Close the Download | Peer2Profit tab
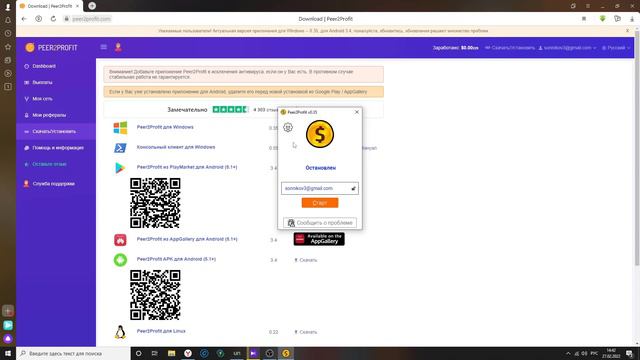The height and width of the screenshot is (360, 640). (78, 6)
